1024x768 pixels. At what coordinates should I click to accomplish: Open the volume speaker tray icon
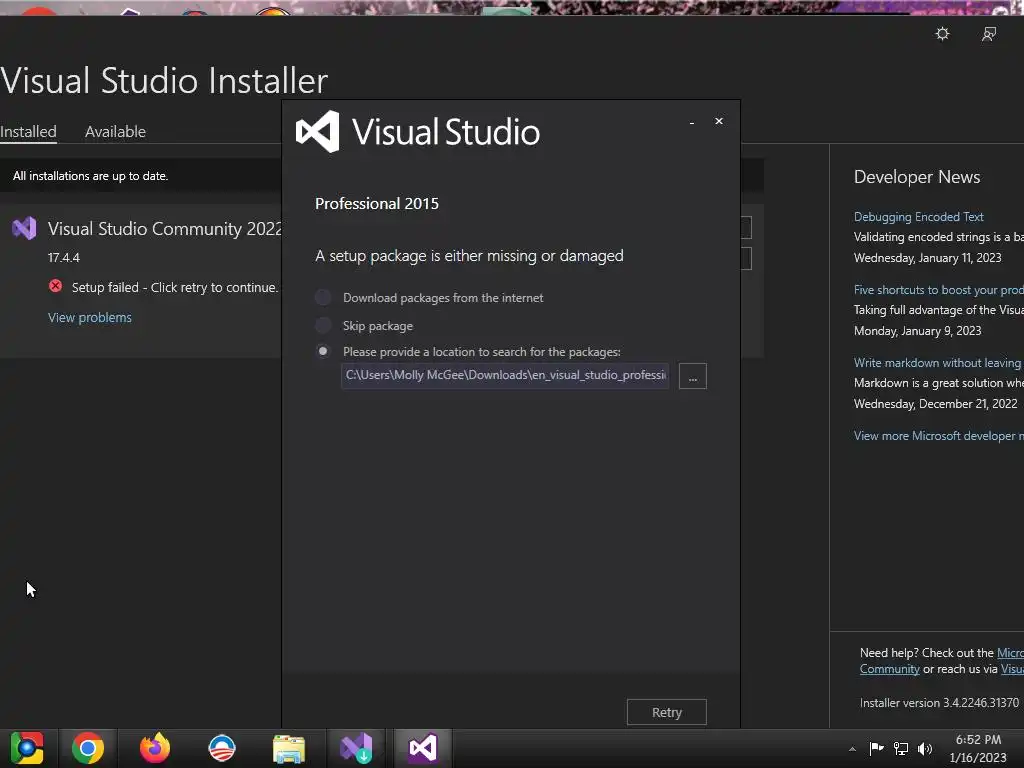[x=925, y=748]
